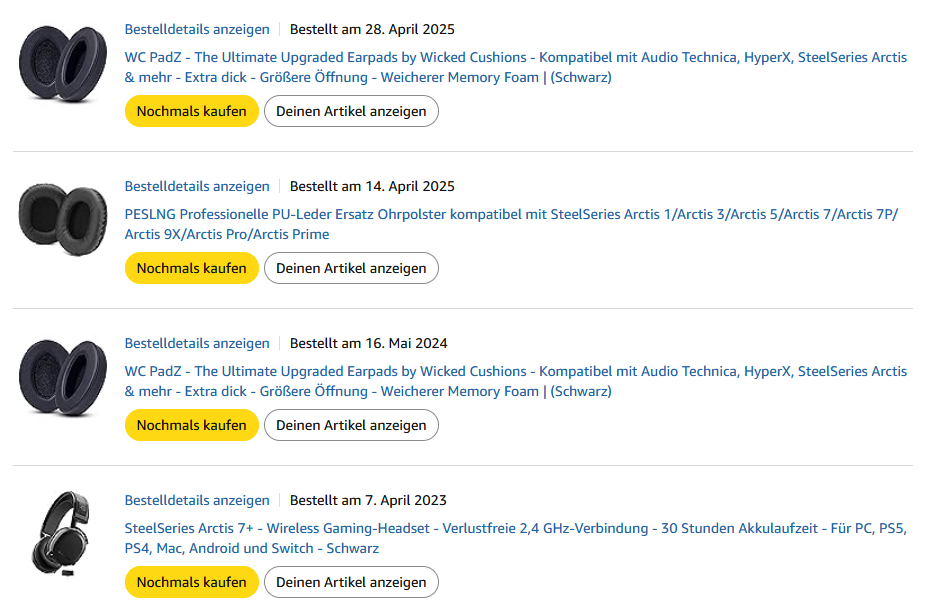Show your SteelSeries headset via Deinen Artikel anzeigen
The image size is (928, 610).
[x=351, y=582]
